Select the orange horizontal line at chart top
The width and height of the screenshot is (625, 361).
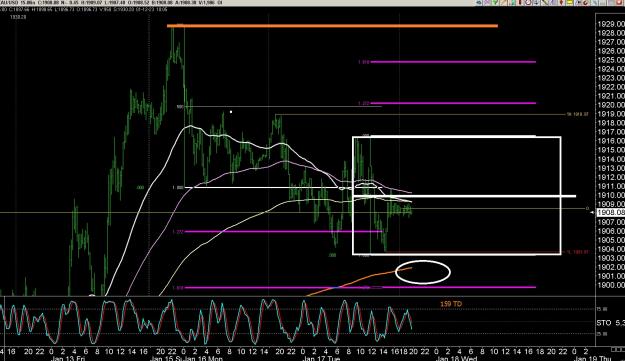pyautogui.click(x=332, y=26)
